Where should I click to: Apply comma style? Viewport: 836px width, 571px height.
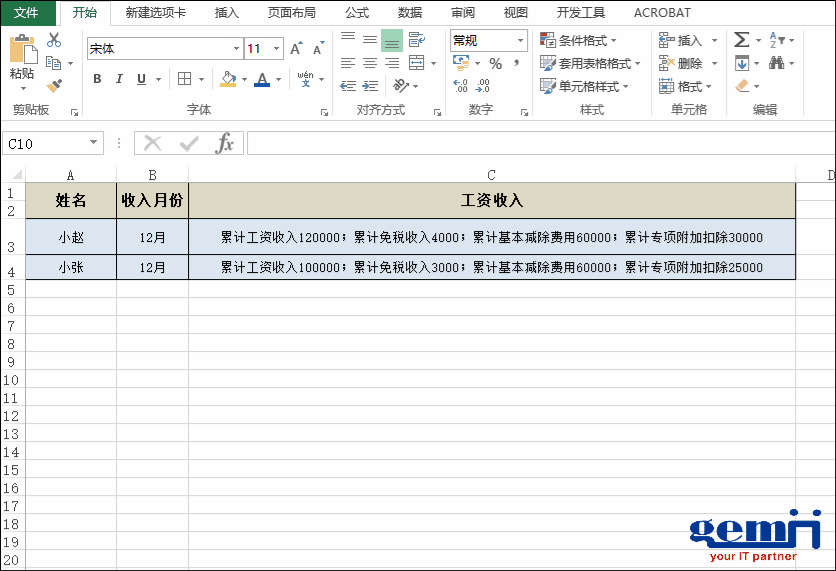516,63
